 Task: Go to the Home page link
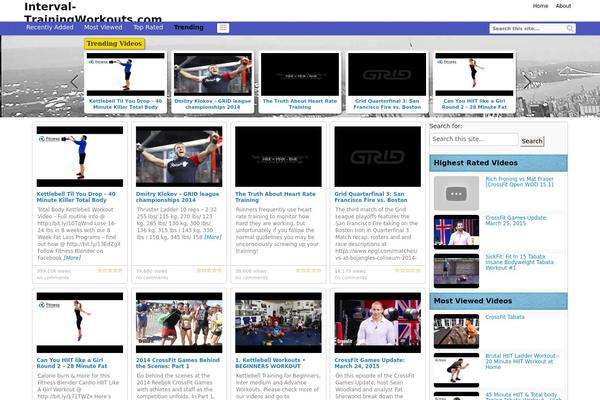coord(540,6)
